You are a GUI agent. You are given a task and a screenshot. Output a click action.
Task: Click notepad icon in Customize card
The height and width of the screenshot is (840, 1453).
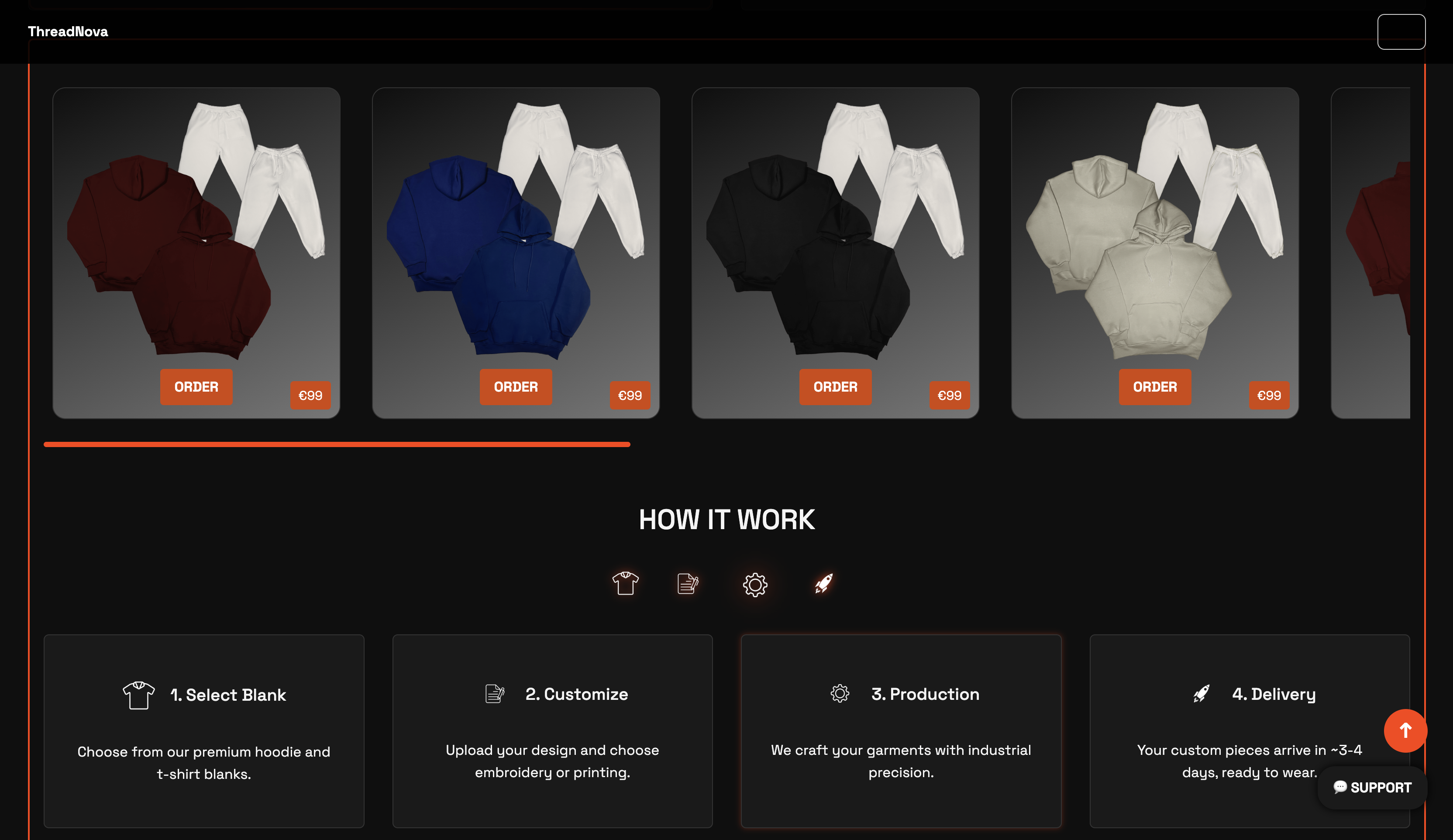495,694
